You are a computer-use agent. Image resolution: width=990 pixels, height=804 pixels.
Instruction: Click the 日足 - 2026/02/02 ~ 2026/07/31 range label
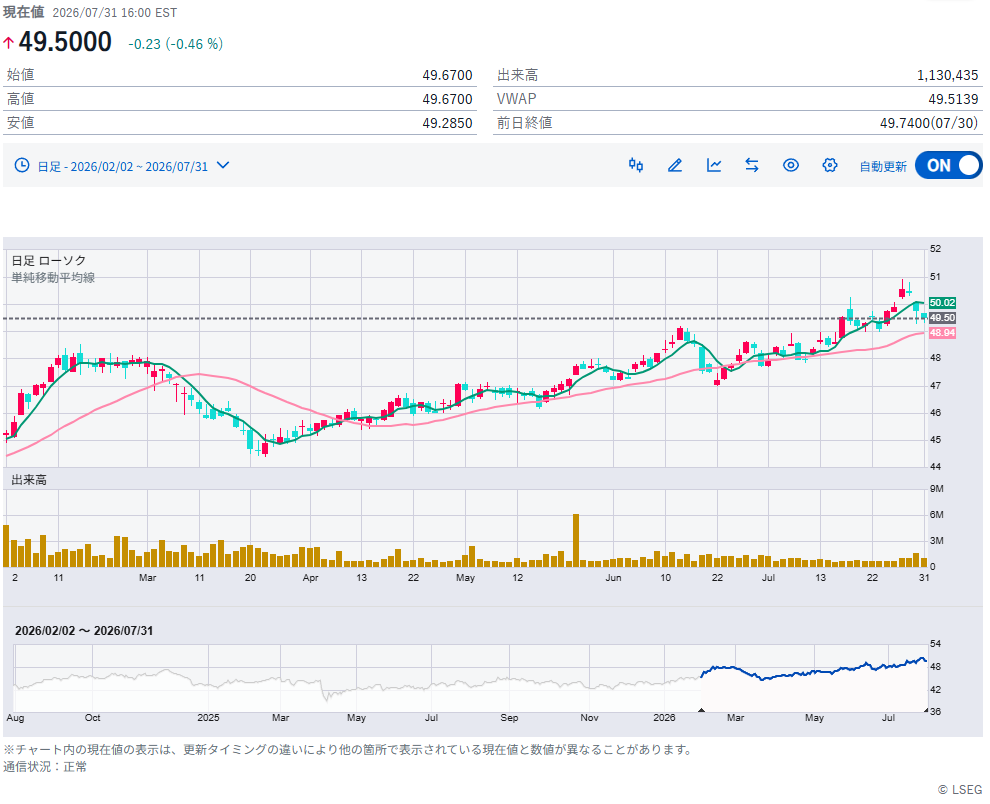click(122, 167)
